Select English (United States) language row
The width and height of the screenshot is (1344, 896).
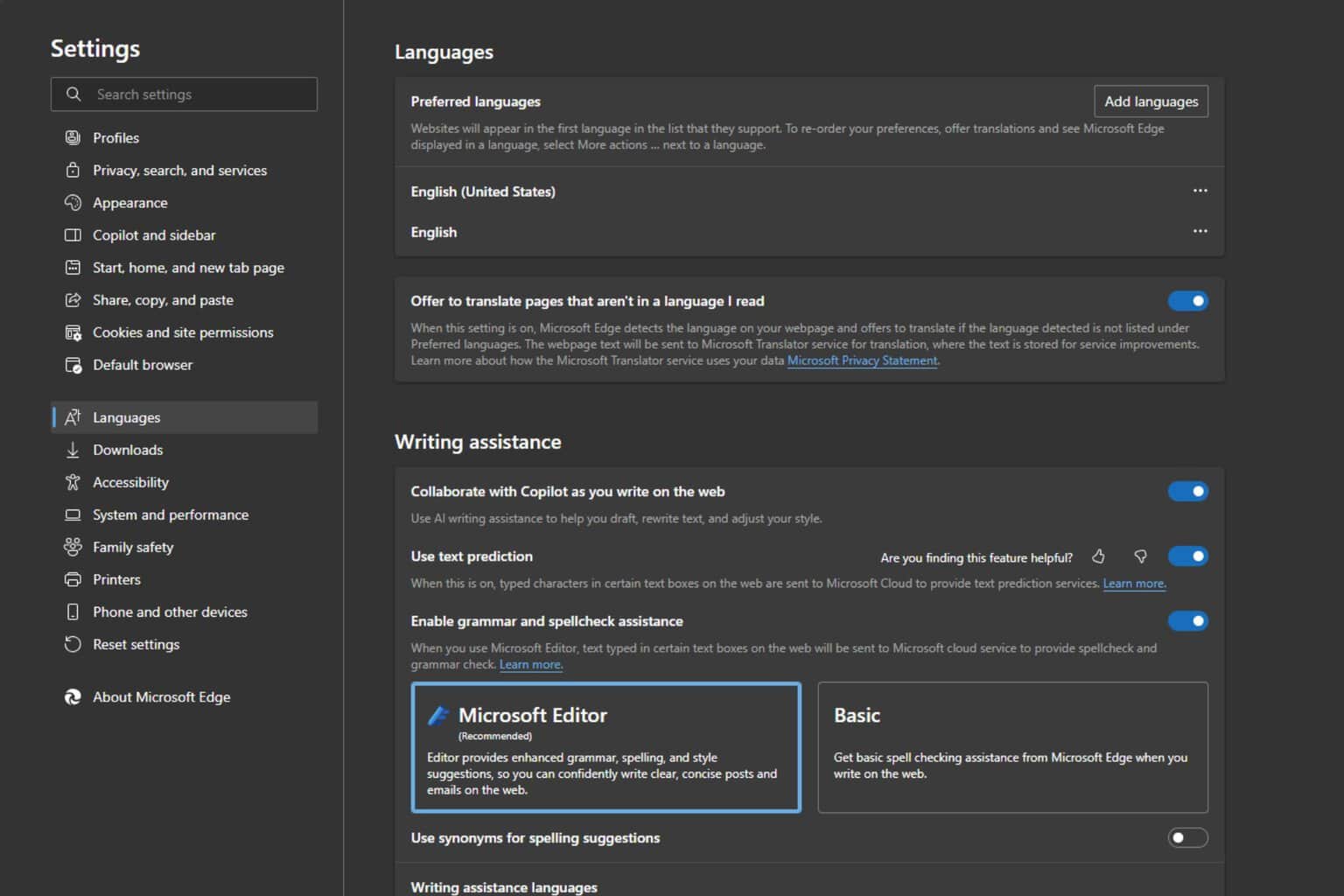(x=809, y=191)
